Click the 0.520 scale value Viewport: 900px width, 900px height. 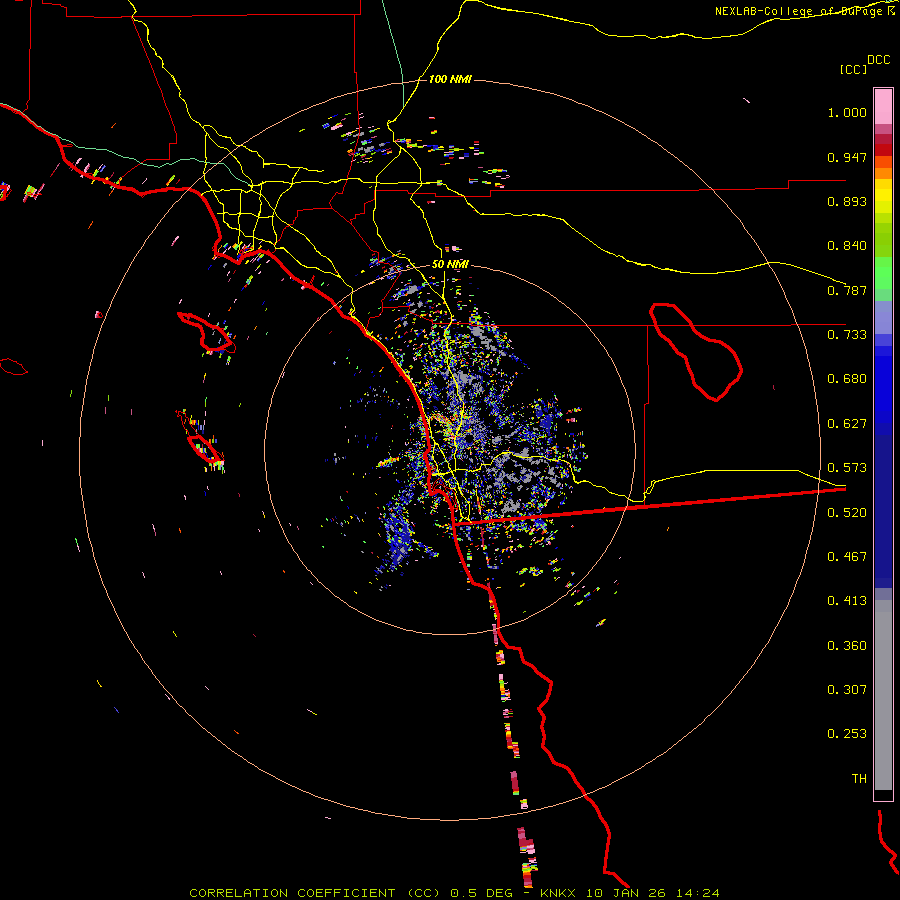(x=847, y=513)
